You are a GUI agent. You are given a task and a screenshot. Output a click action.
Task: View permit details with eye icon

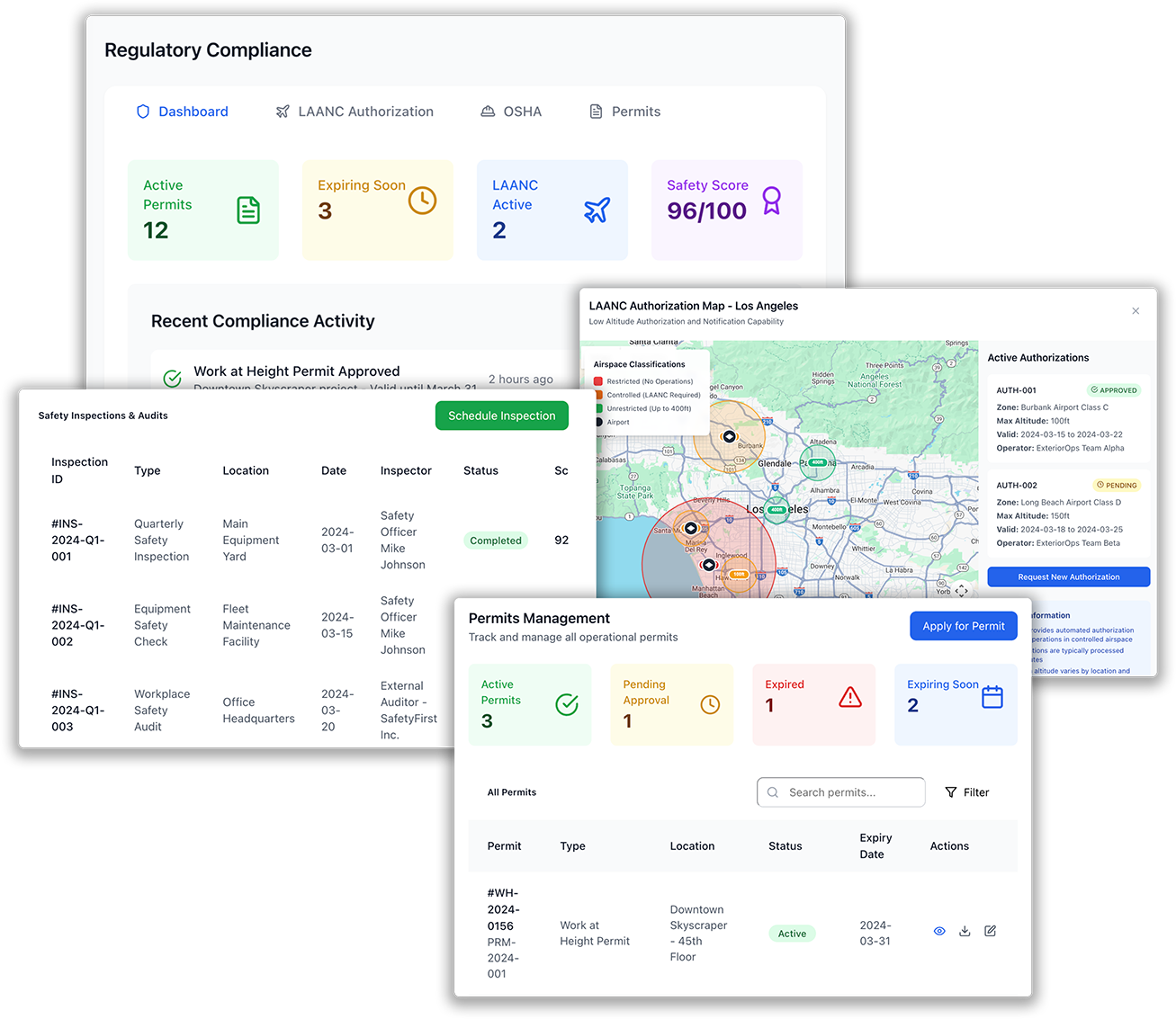[939, 932]
